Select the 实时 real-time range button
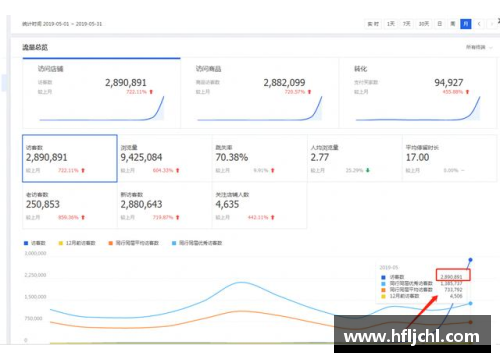Viewport: 500px width, 362px height. 373,24
